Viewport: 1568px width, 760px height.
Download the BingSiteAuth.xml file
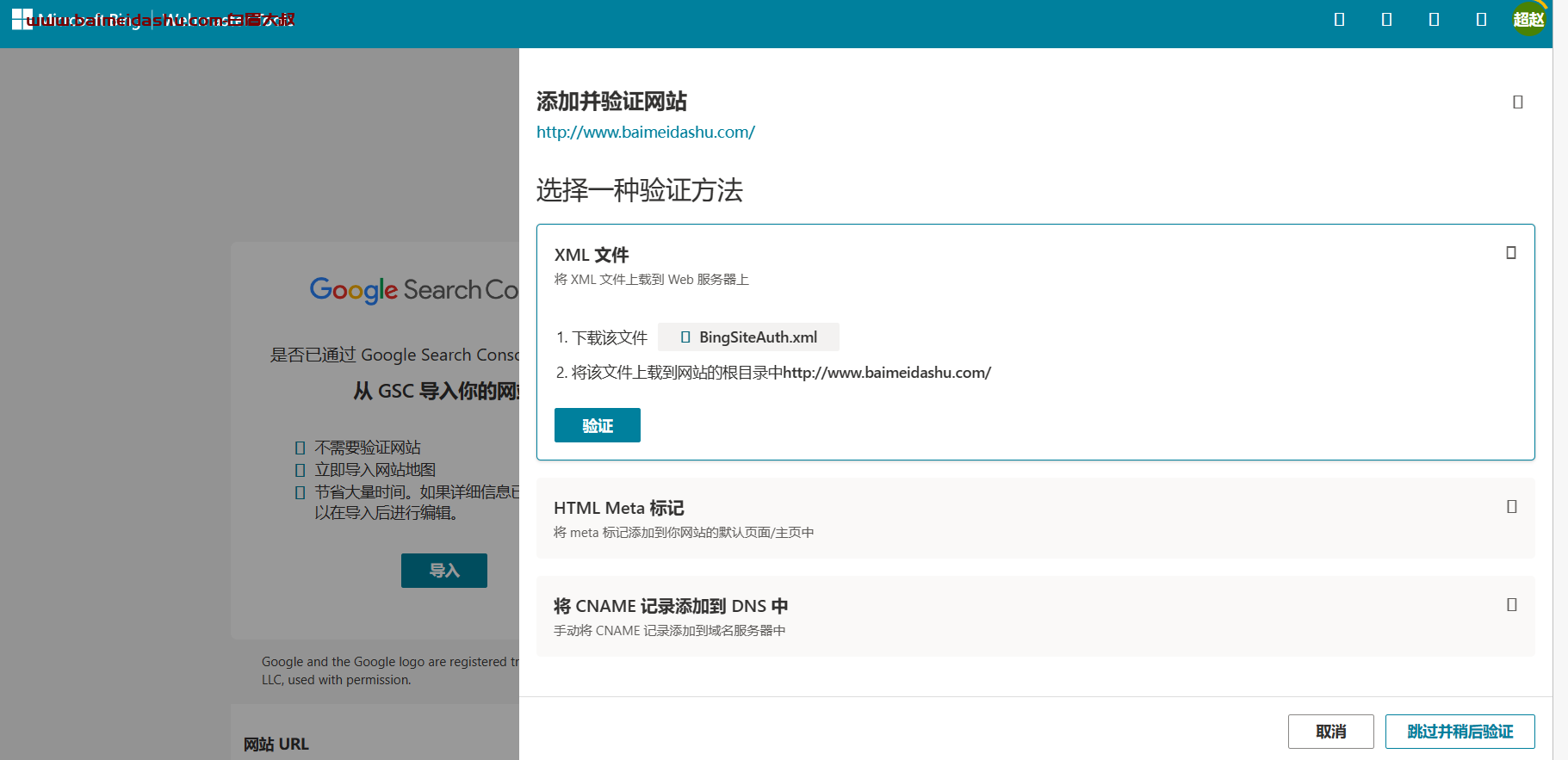click(x=748, y=337)
